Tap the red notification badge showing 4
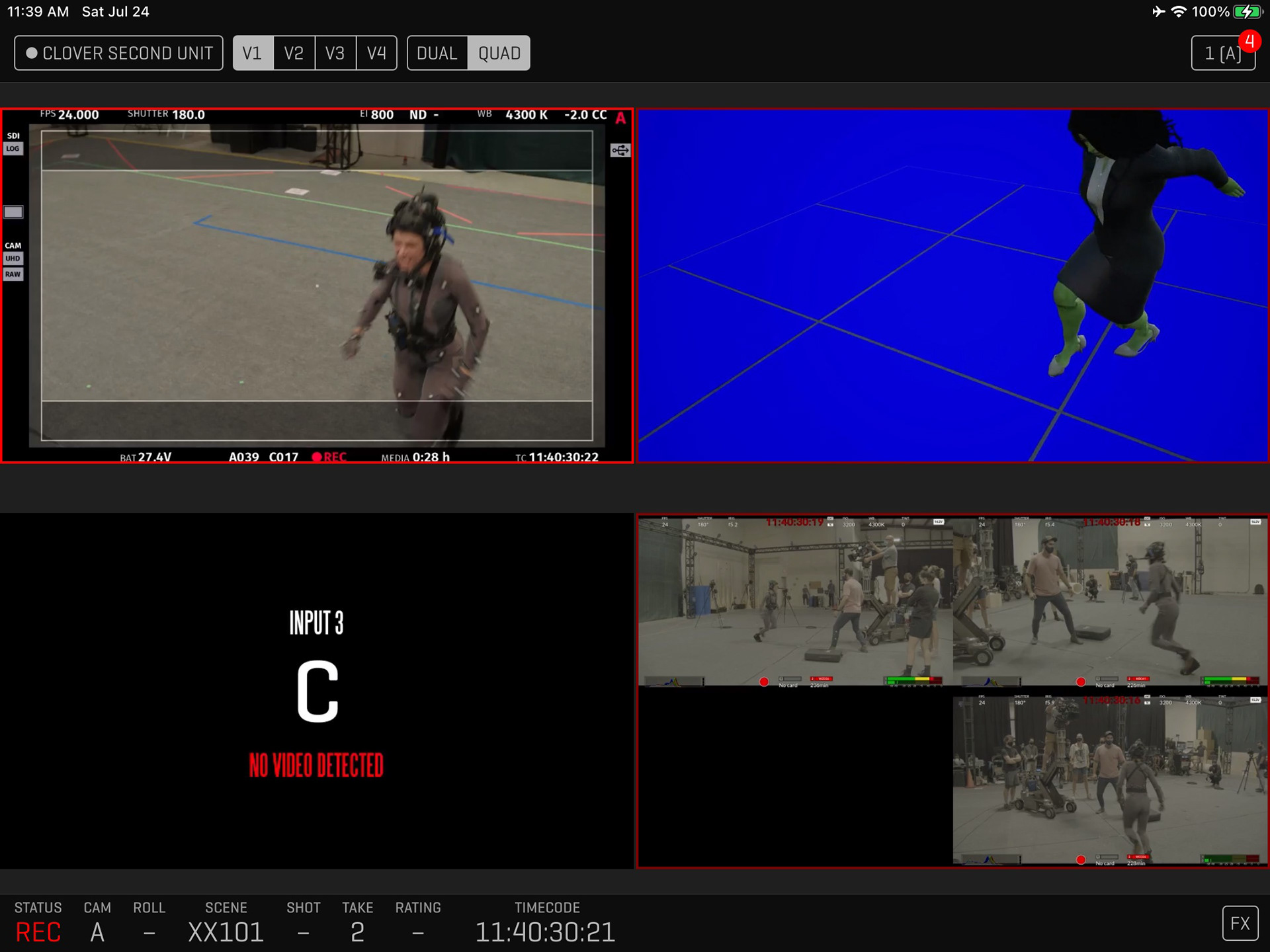Viewport: 1270px width, 952px height. point(1249,42)
